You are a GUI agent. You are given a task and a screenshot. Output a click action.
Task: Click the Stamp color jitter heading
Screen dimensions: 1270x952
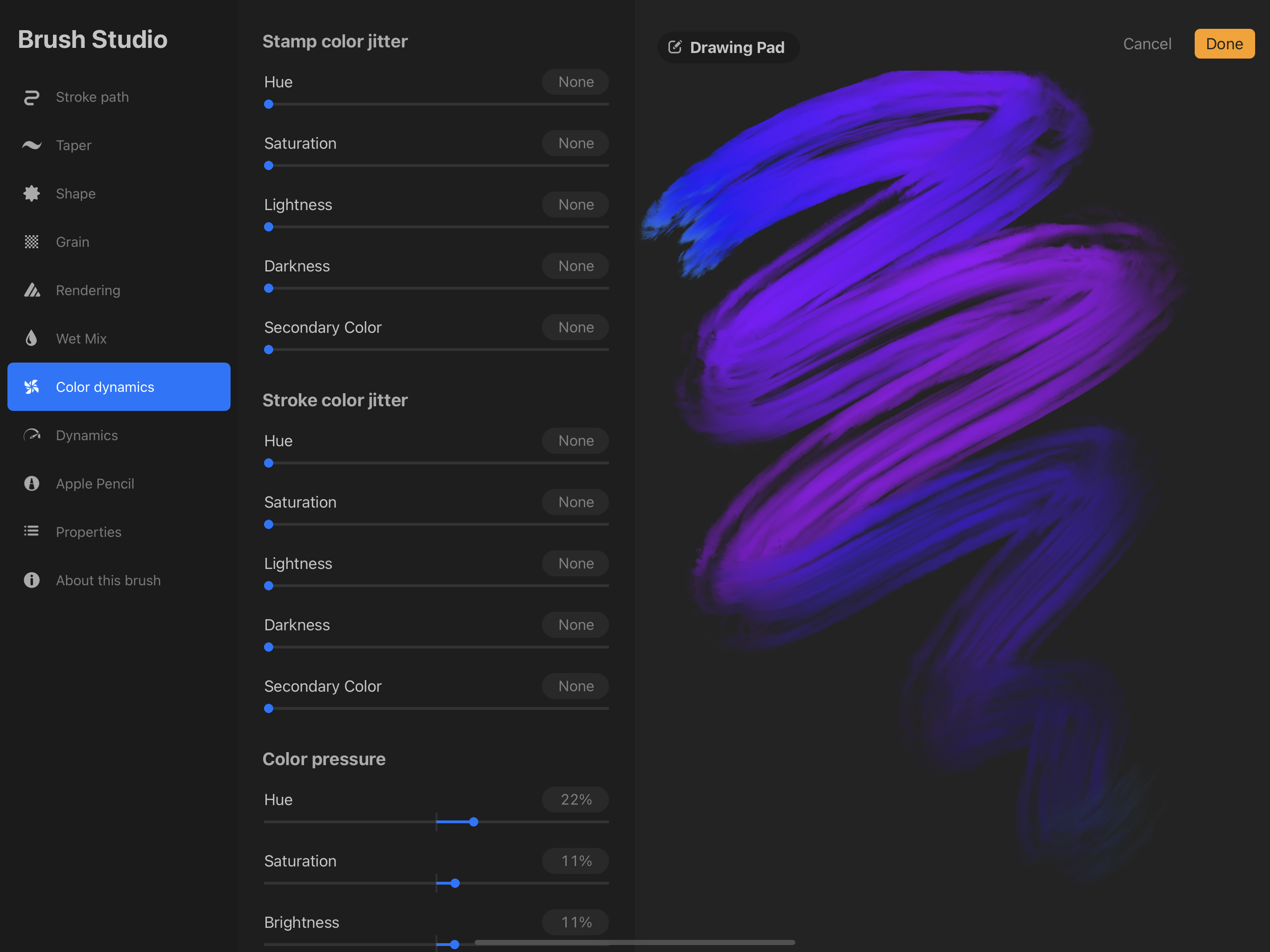335,41
